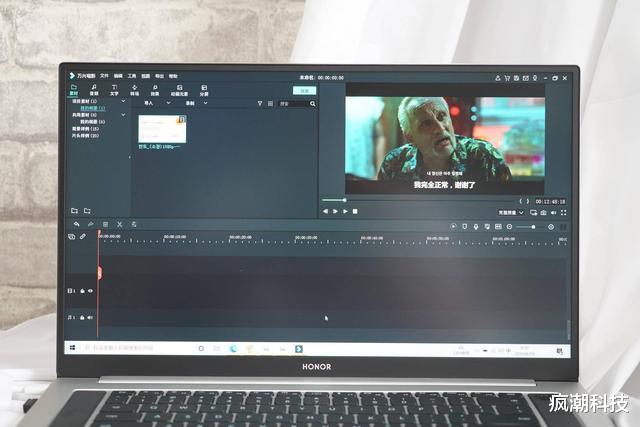Lock audio track 1
Viewport: 640px width, 427px height.
tap(82, 317)
